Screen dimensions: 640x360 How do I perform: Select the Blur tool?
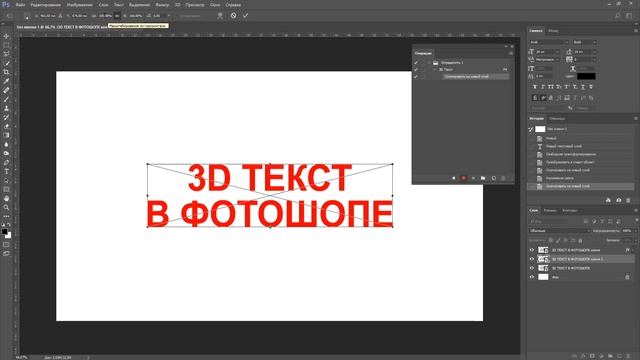[x=6, y=144]
